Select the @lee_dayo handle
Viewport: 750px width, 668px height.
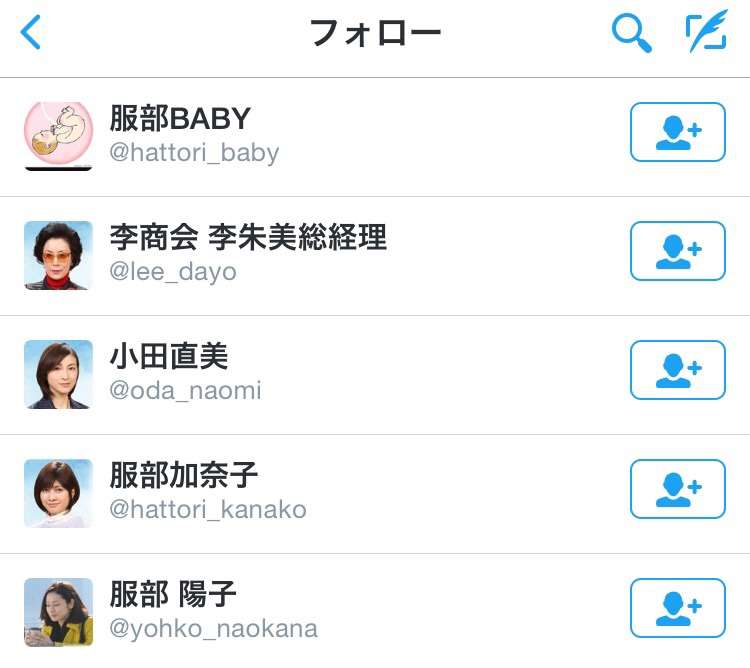pyautogui.click(x=173, y=272)
